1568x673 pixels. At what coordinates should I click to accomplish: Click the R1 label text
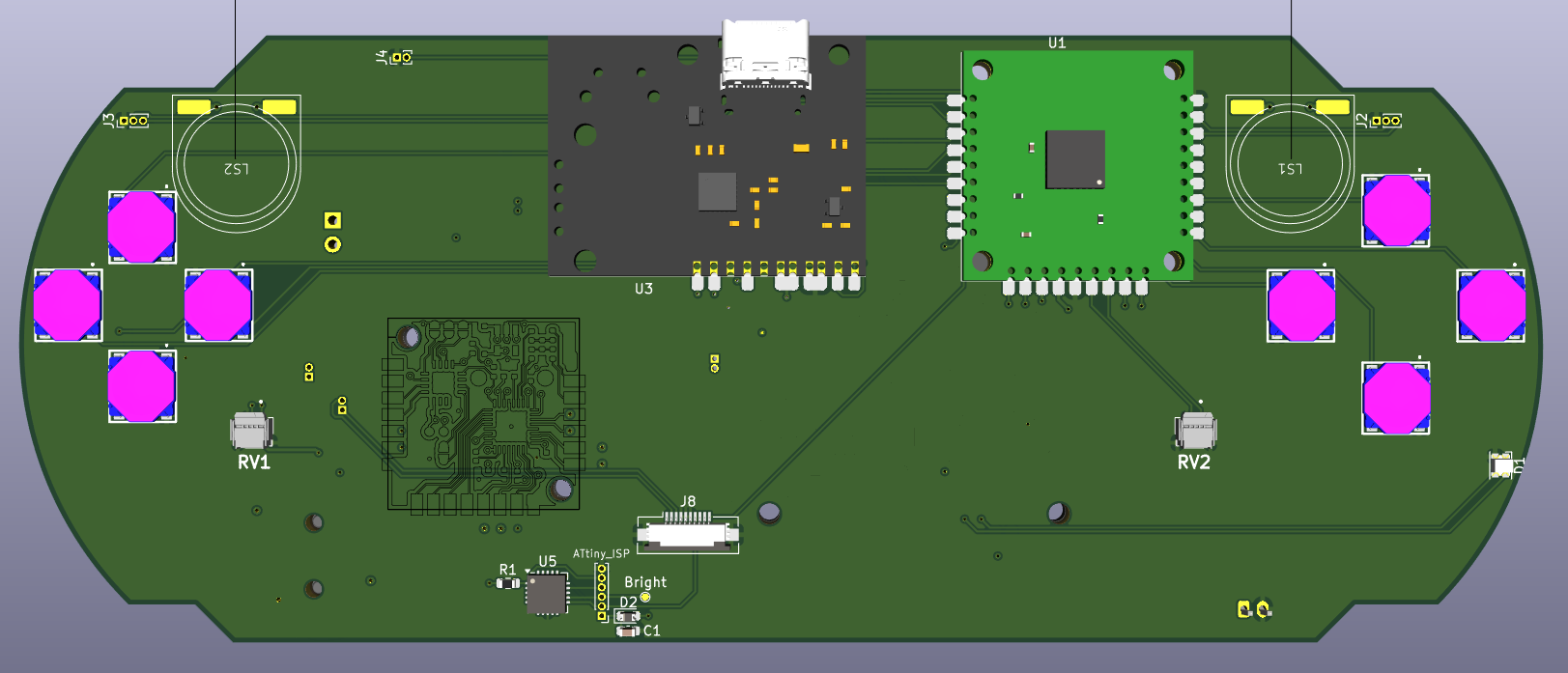point(507,570)
